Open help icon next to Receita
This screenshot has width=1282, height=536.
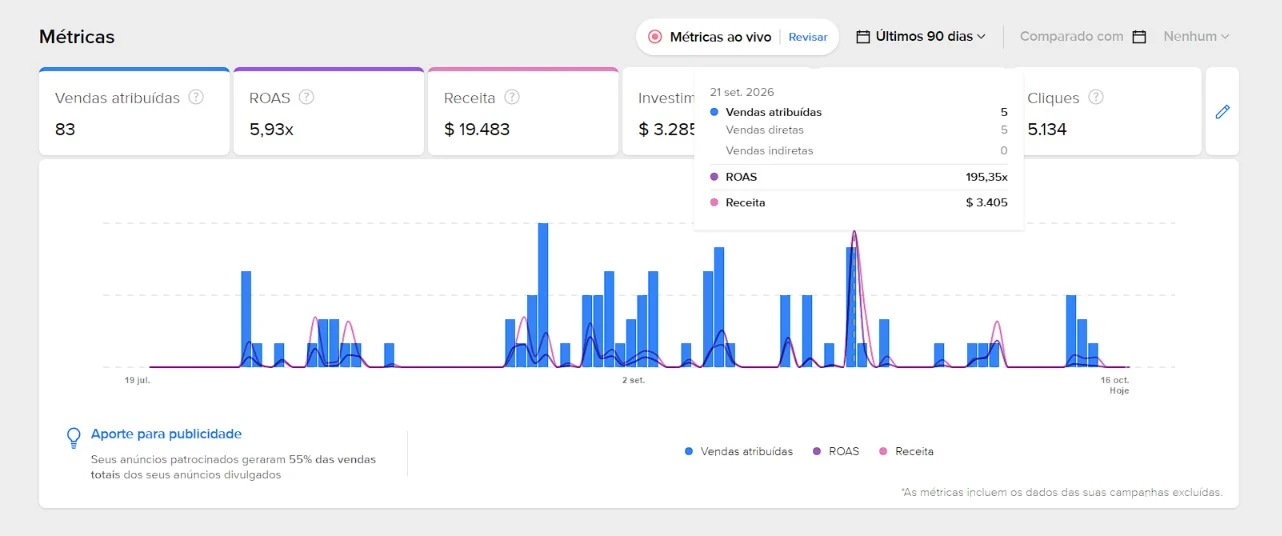pyautogui.click(x=512, y=97)
